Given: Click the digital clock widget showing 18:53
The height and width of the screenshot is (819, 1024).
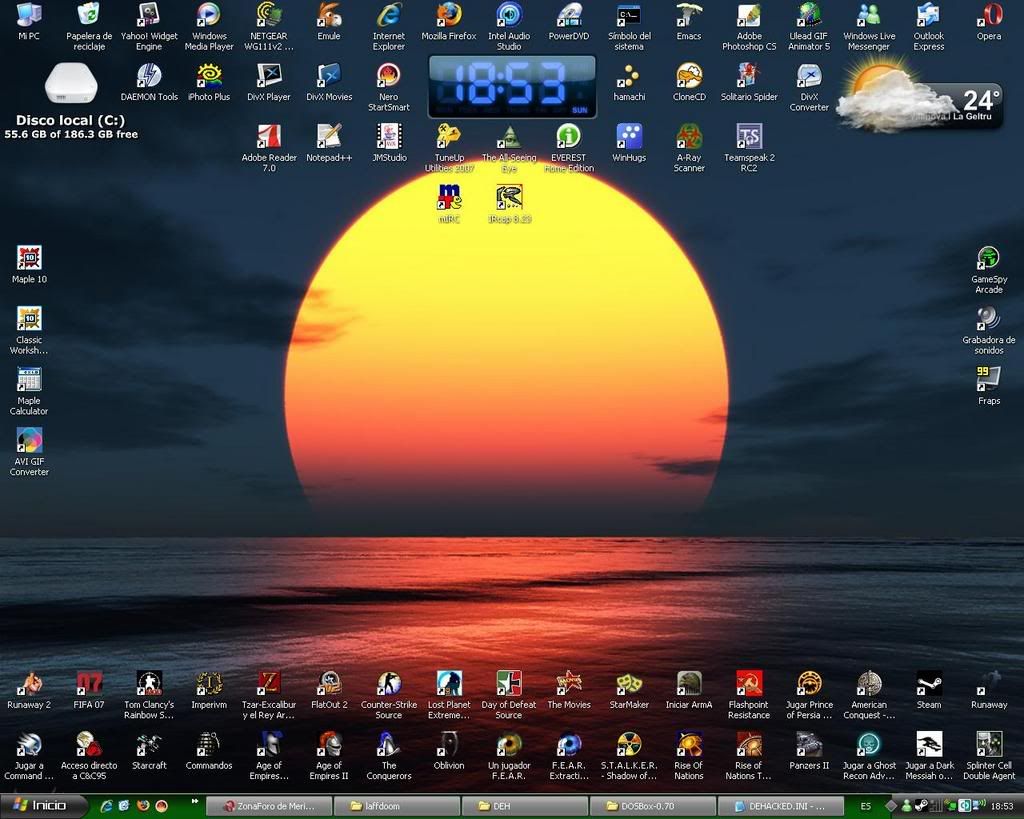Looking at the screenshot, I should coord(512,86).
